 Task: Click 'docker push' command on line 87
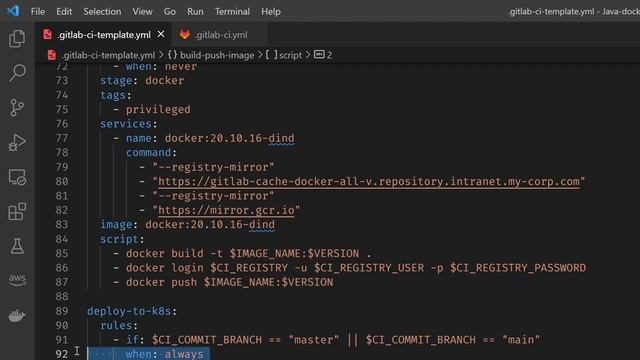[161, 282]
